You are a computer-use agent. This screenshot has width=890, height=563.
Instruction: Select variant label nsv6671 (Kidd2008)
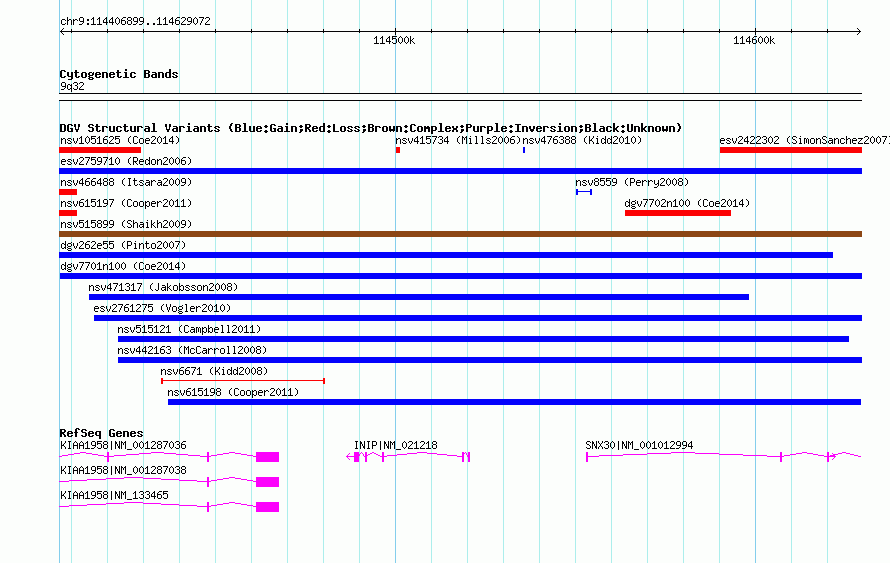(x=214, y=371)
